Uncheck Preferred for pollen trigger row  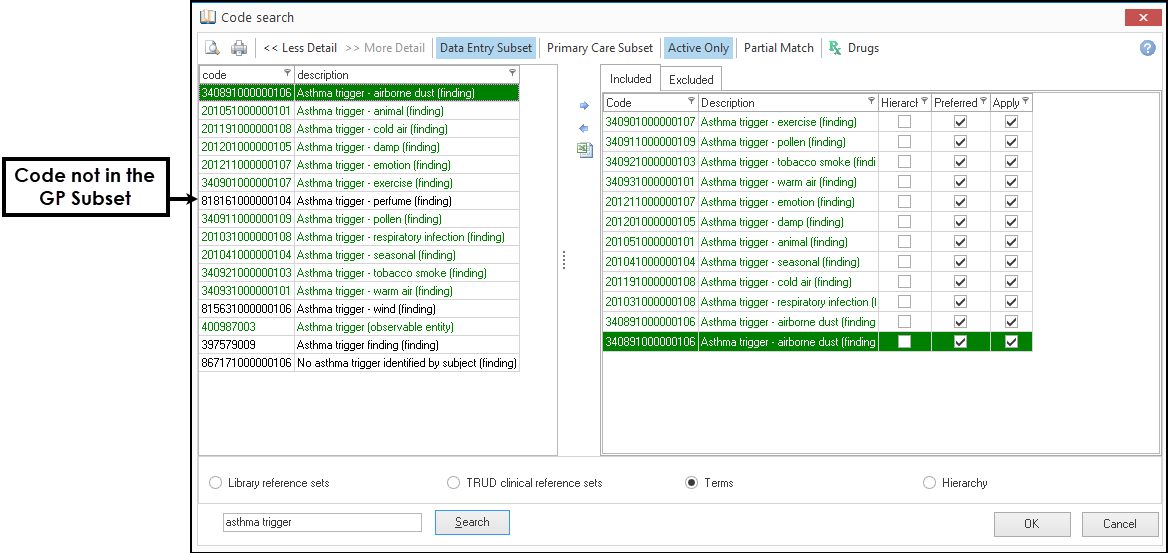coord(960,142)
